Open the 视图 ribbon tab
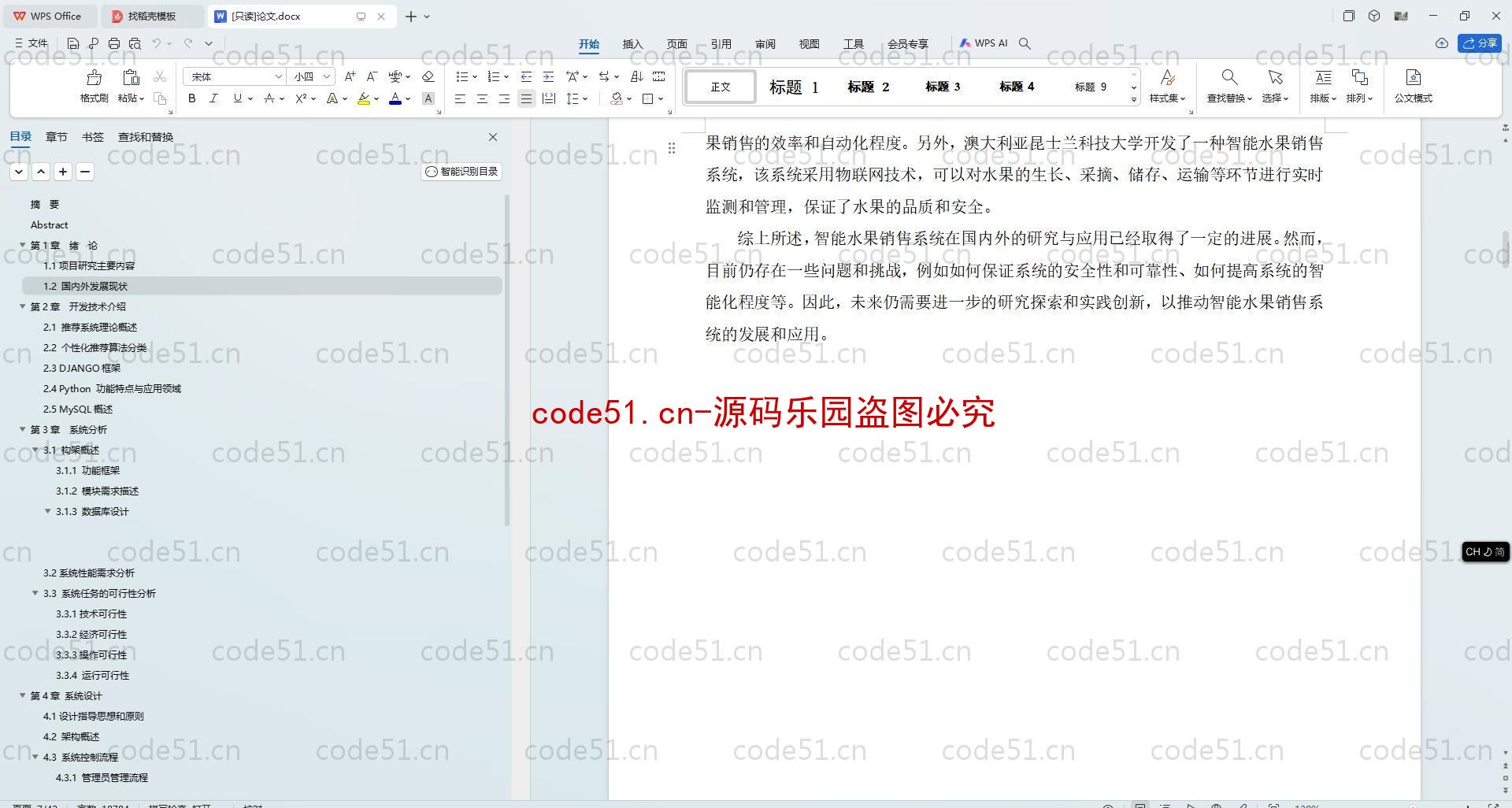The height and width of the screenshot is (808, 1512). [x=809, y=44]
